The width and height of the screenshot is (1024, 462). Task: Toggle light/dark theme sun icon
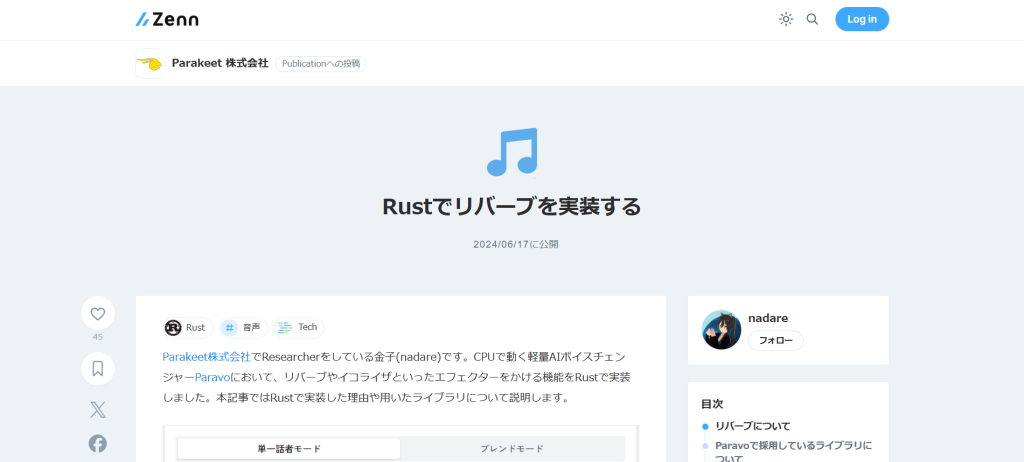[786, 19]
